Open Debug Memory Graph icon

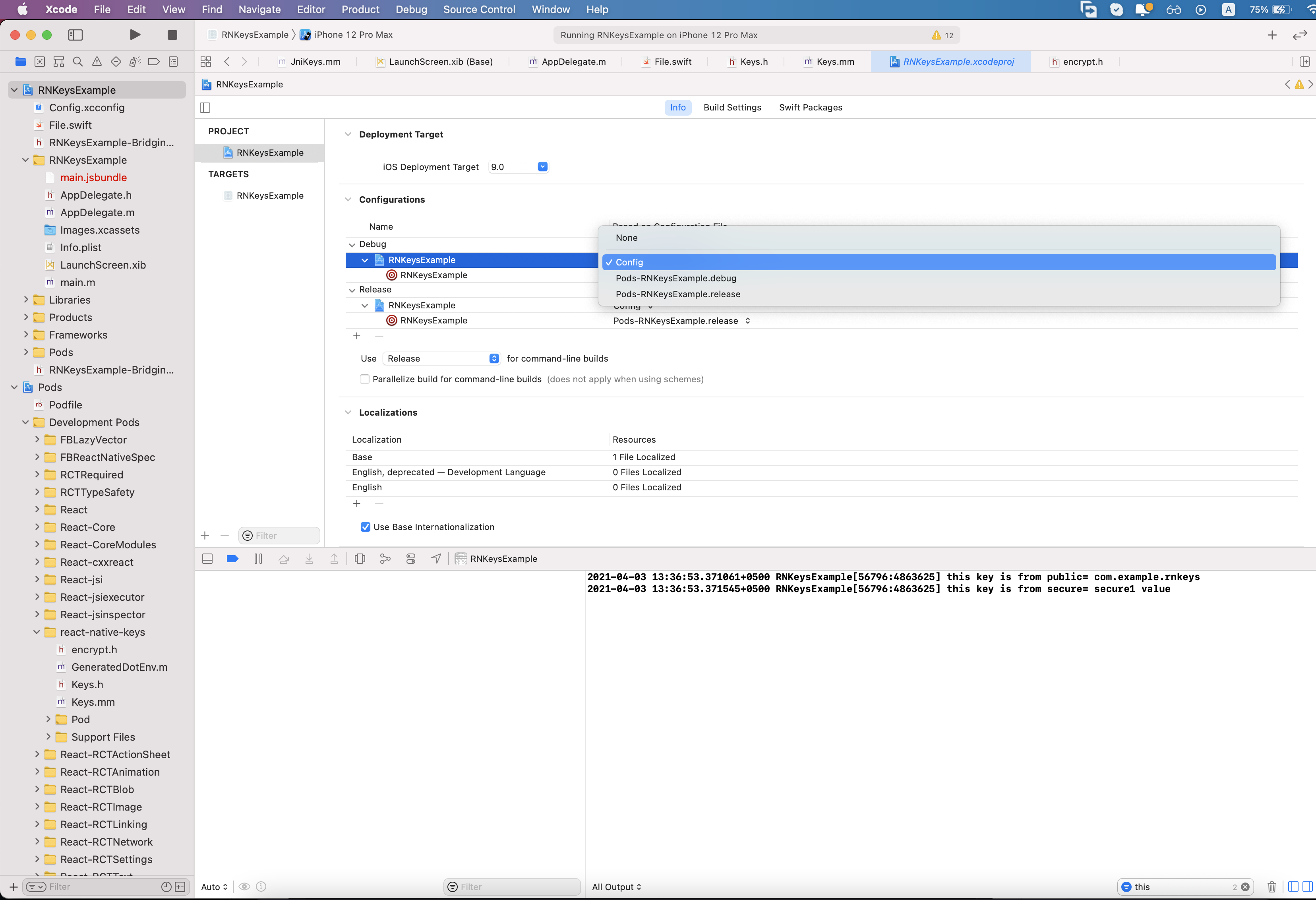[385, 558]
